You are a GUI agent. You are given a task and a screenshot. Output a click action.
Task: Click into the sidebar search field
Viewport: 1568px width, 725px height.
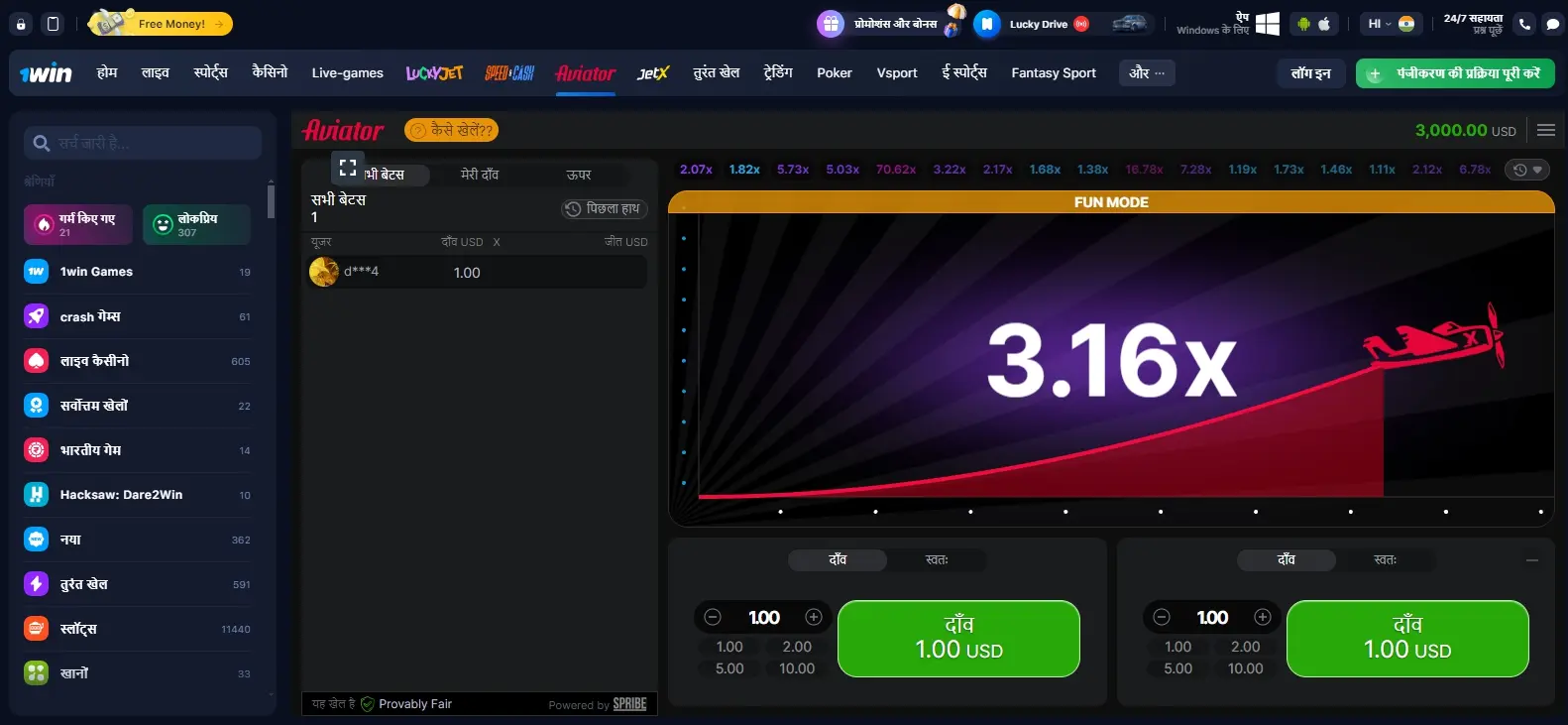pos(143,143)
